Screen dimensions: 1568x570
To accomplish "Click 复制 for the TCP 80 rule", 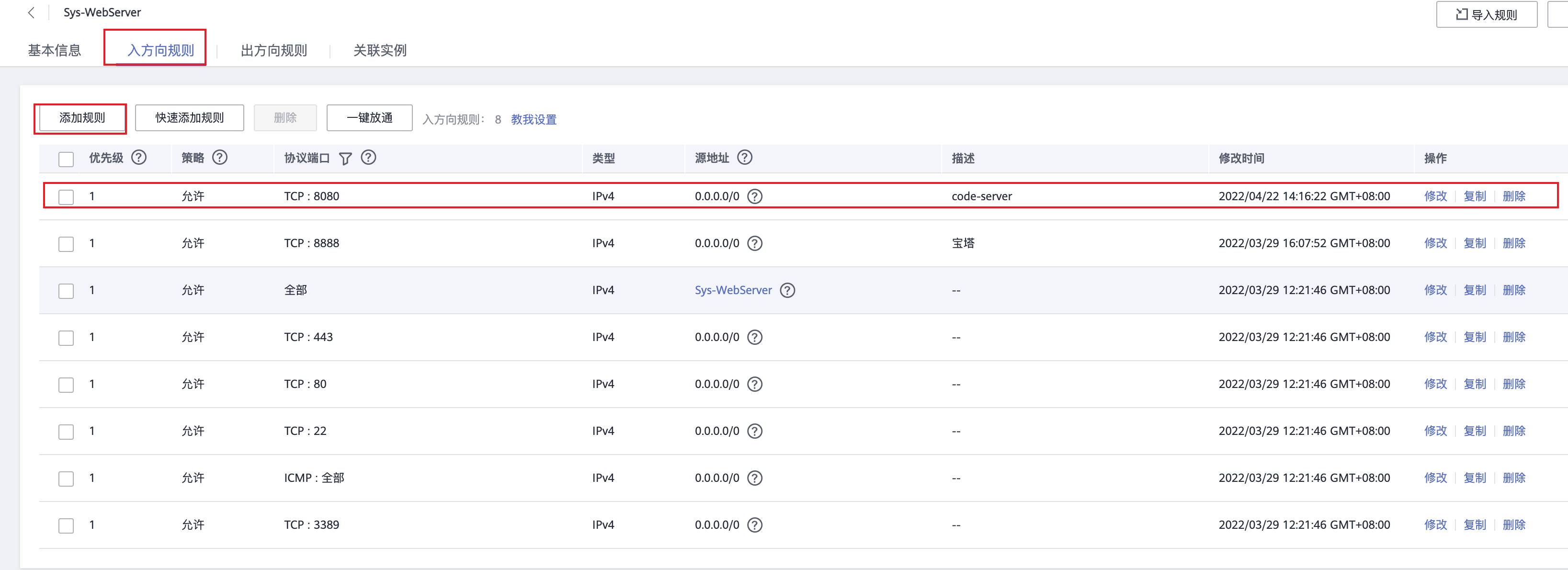I will [x=1475, y=384].
